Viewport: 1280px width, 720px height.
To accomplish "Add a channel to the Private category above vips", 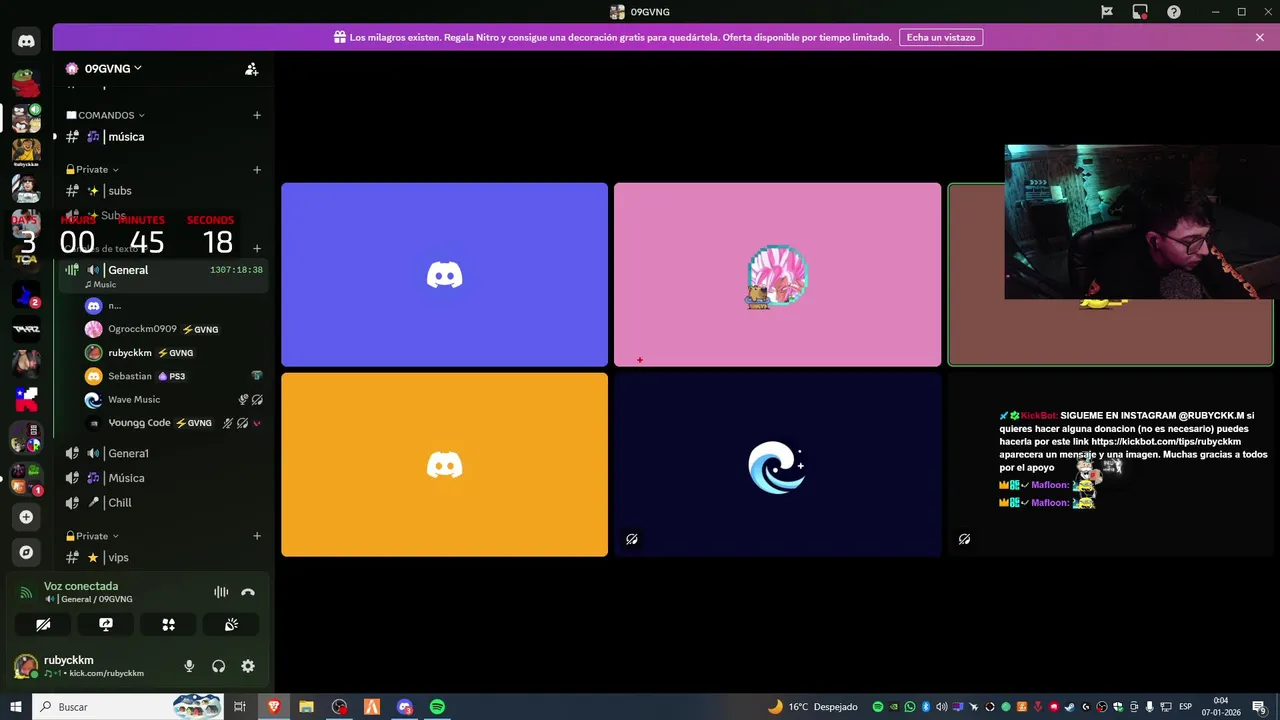I will (257, 536).
